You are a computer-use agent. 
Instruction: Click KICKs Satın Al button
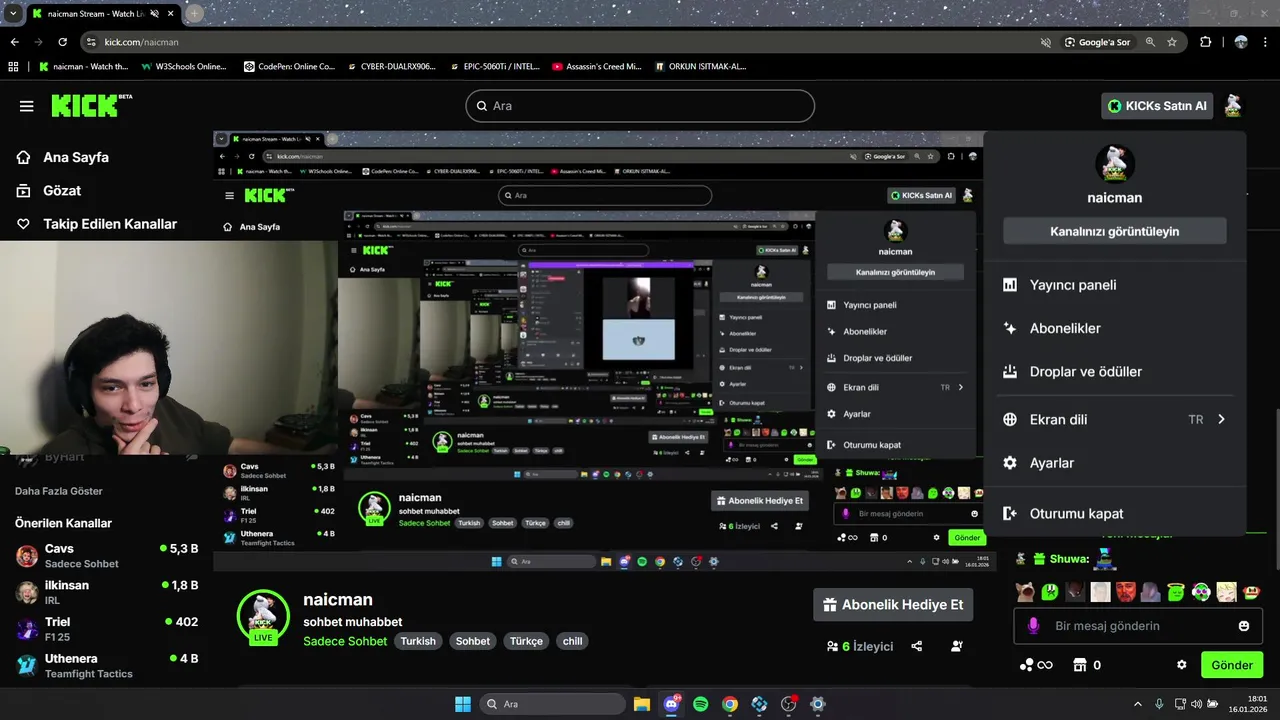[1157, 105]
